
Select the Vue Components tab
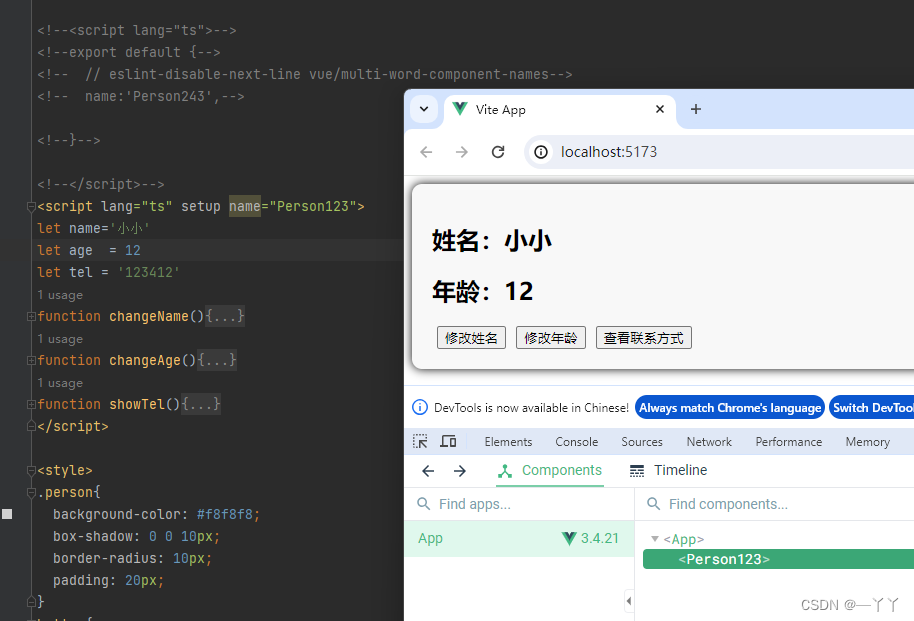click(550, 471)
